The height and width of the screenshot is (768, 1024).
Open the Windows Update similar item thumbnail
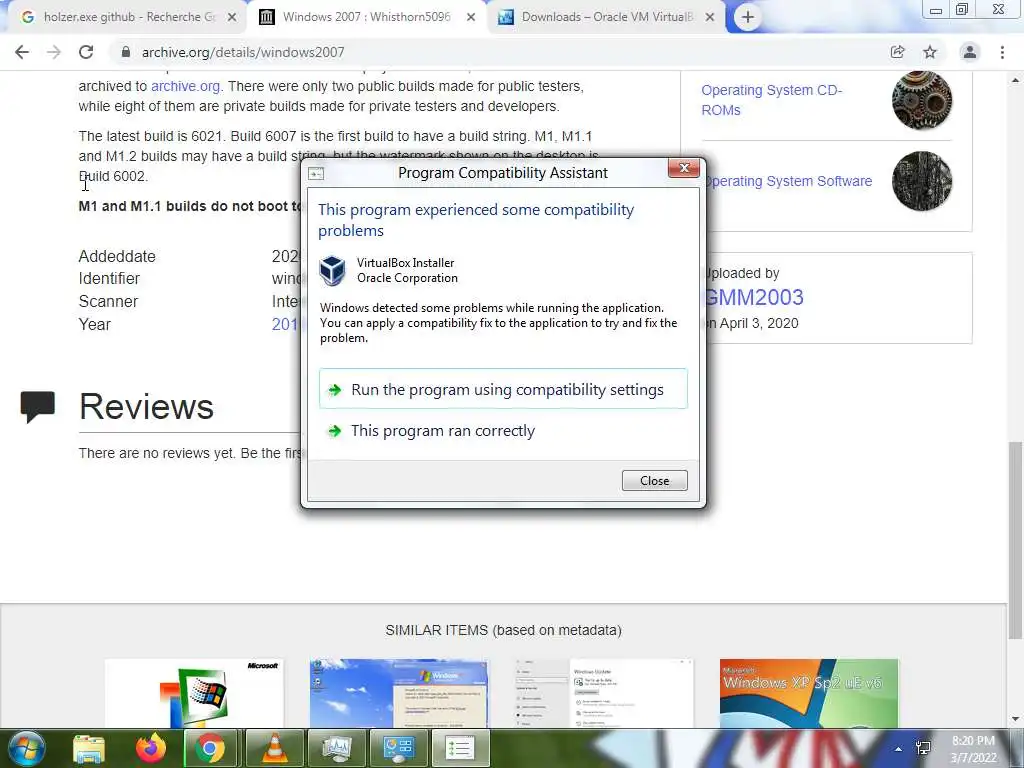pyautogui.click(x=604, y=693)
